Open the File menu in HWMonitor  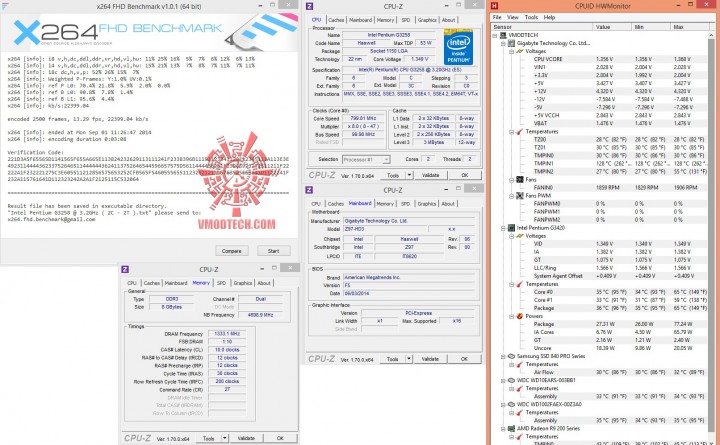(x=497, y=17)
